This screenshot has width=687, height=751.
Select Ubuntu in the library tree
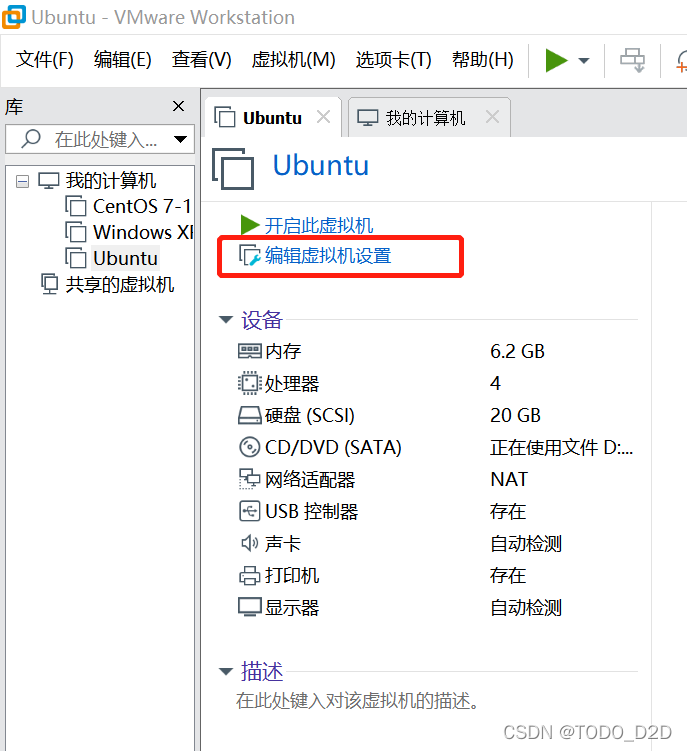coord(125,258)
